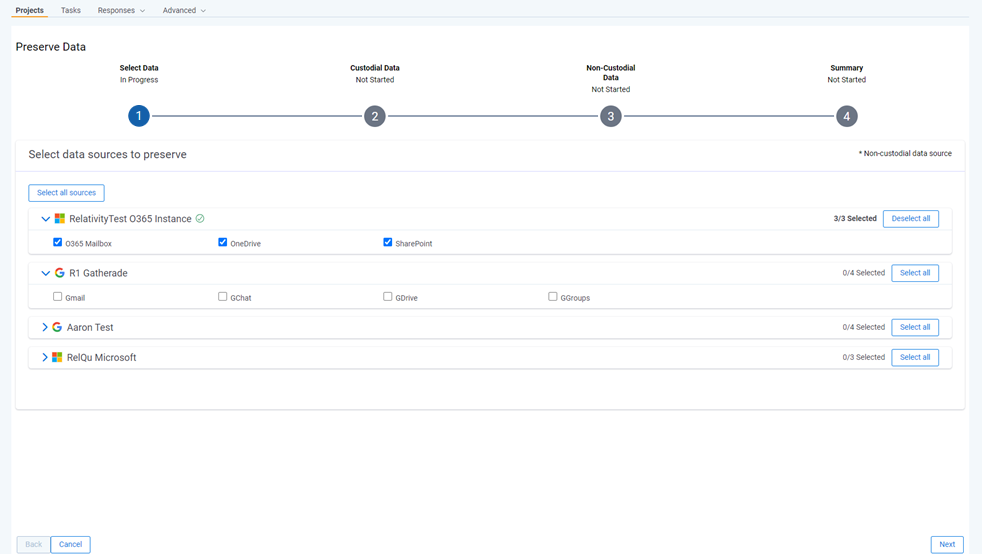Click the Microsoft logo beside RelativityTest O365 Instance

[x=59, y=218]
